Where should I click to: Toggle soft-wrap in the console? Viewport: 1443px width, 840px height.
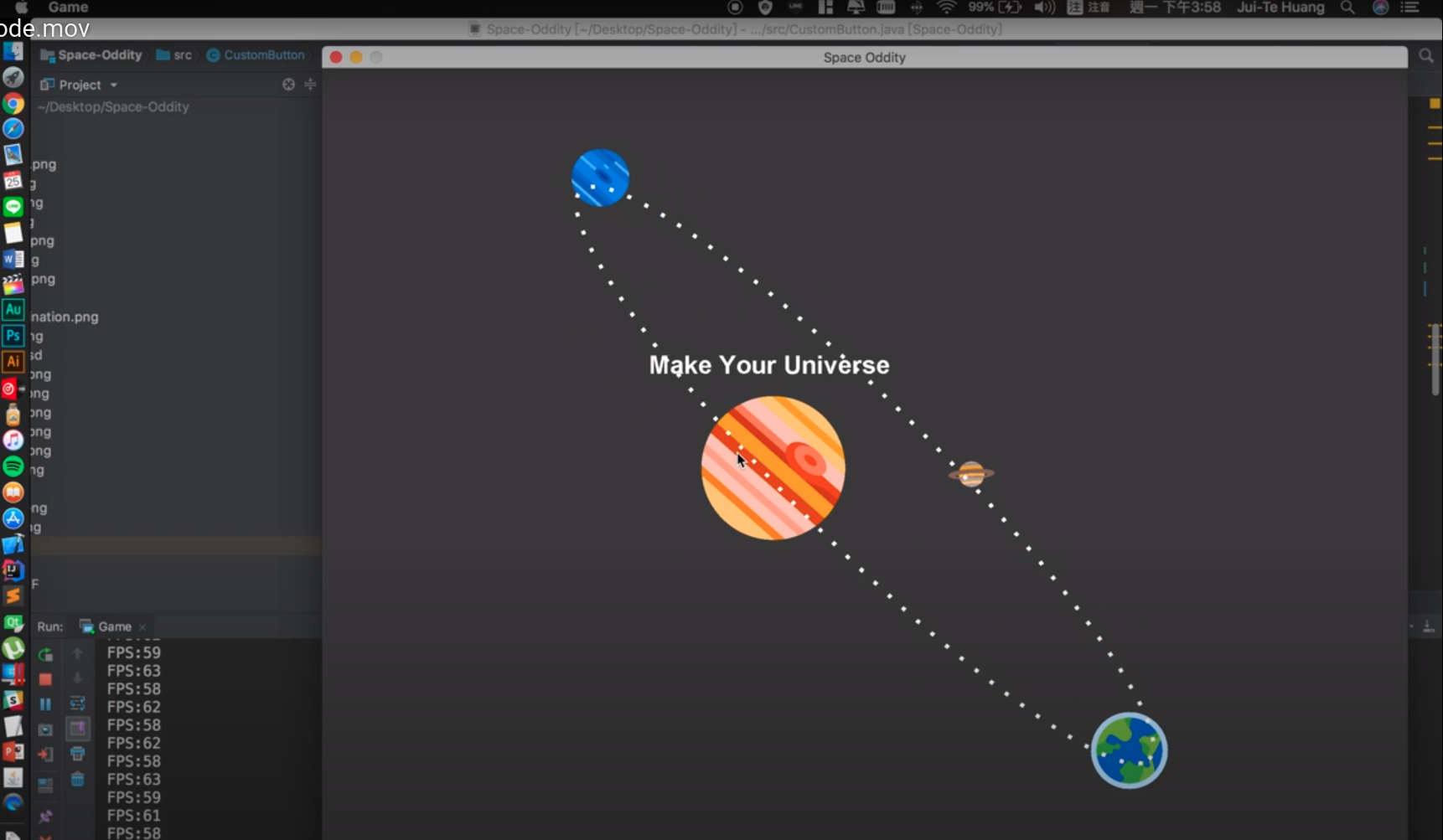(x=77, y=703)
